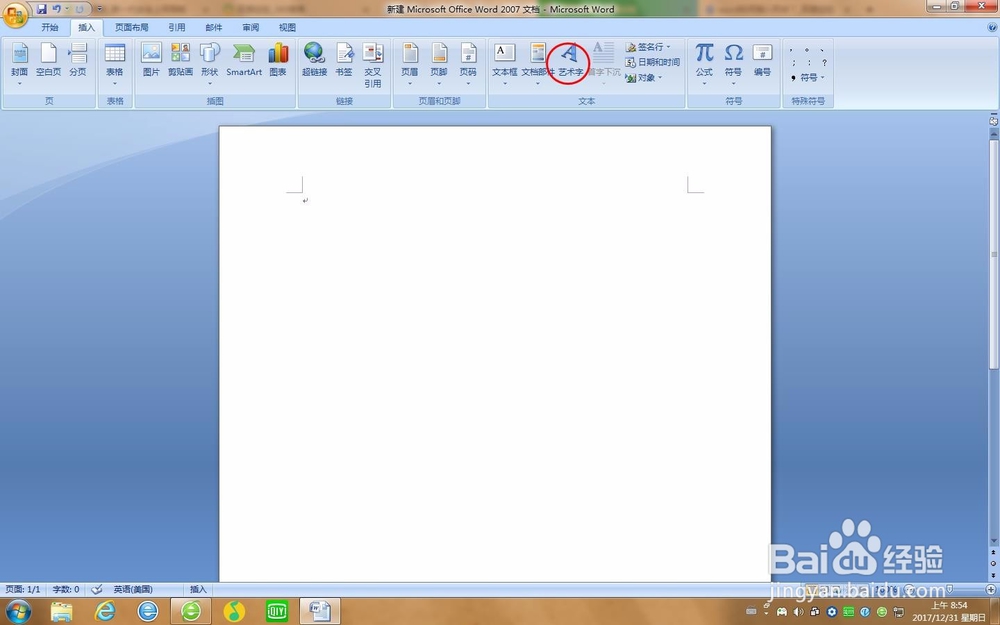Screen dimensions: 1000x625
Task: Insert a 交叉引用 cross-reference
Action: tap(372, 65)
